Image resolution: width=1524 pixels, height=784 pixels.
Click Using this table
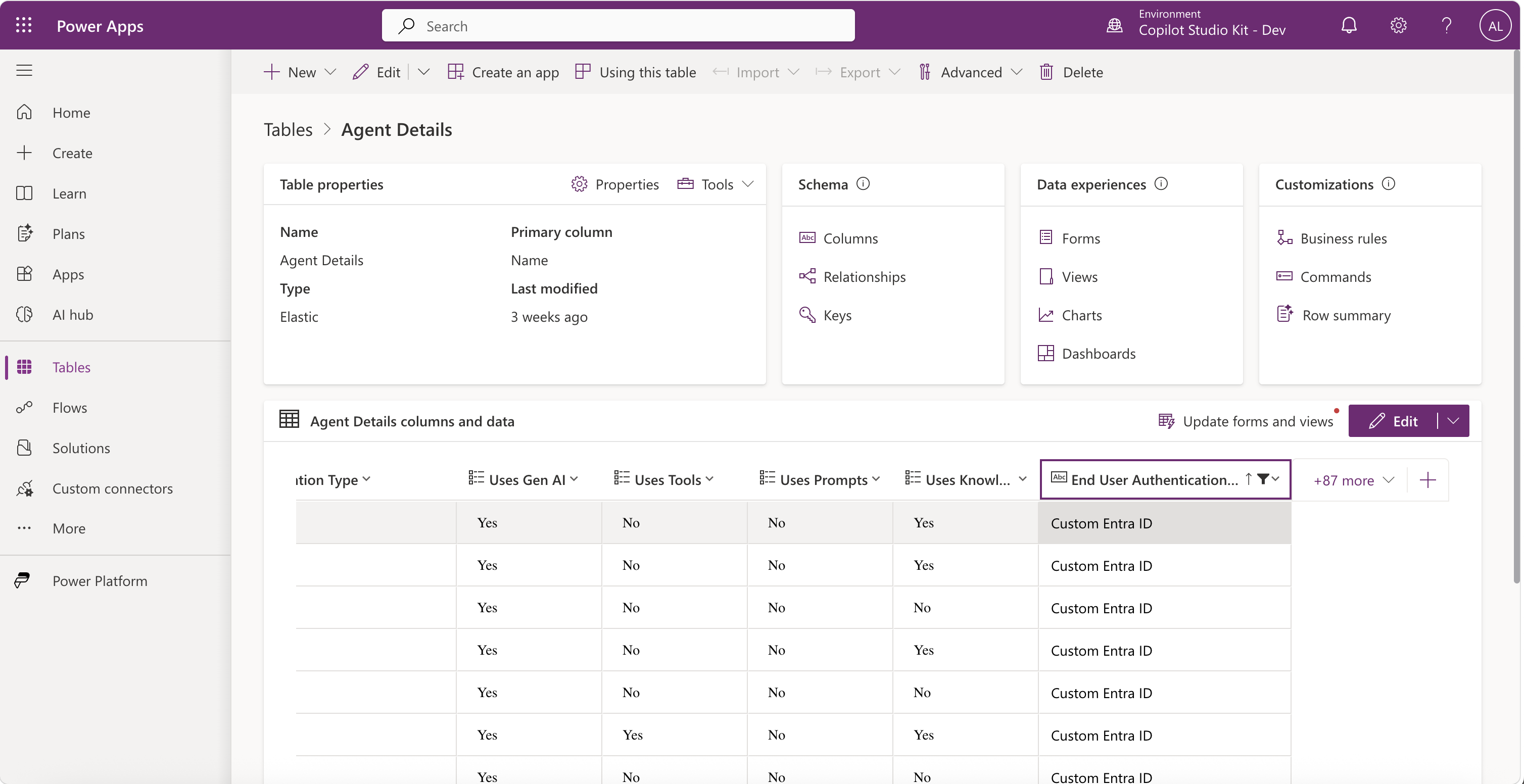636,72
